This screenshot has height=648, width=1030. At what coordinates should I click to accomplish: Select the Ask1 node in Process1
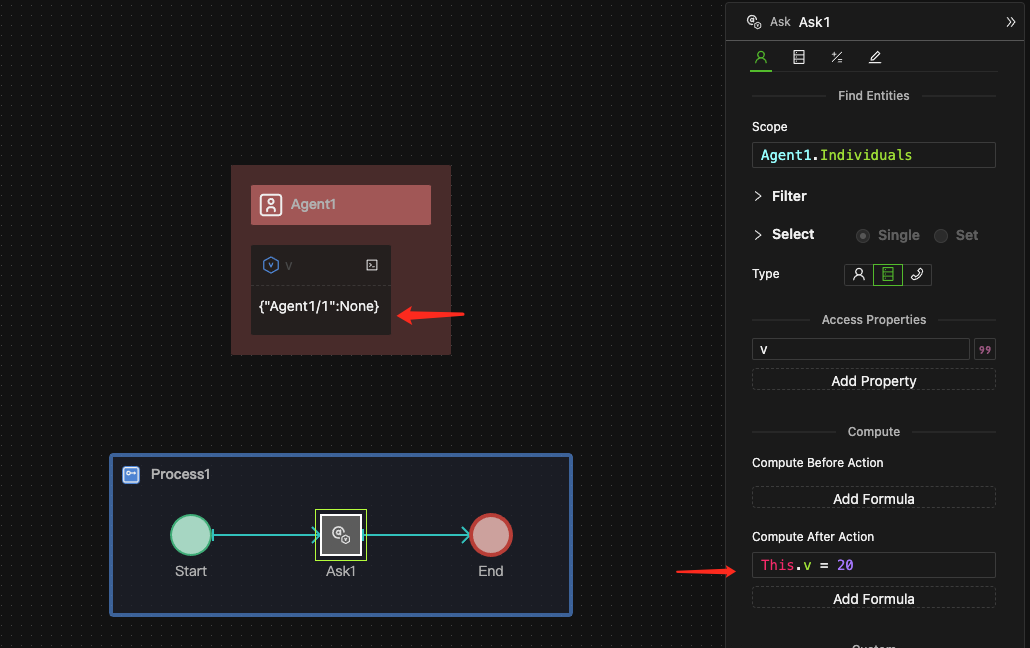tap(340, 535)
